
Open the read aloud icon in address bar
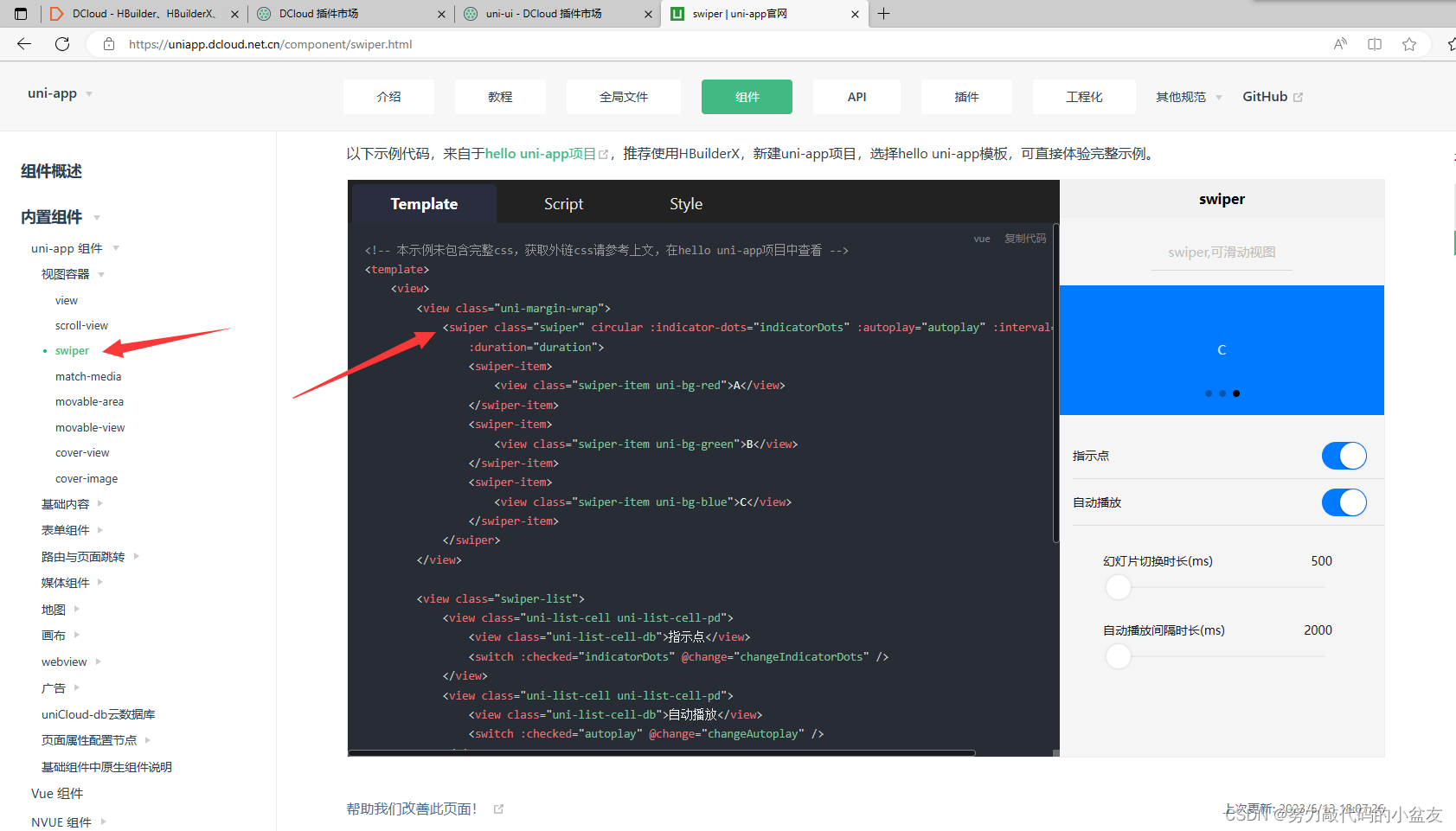(1340, 44)
